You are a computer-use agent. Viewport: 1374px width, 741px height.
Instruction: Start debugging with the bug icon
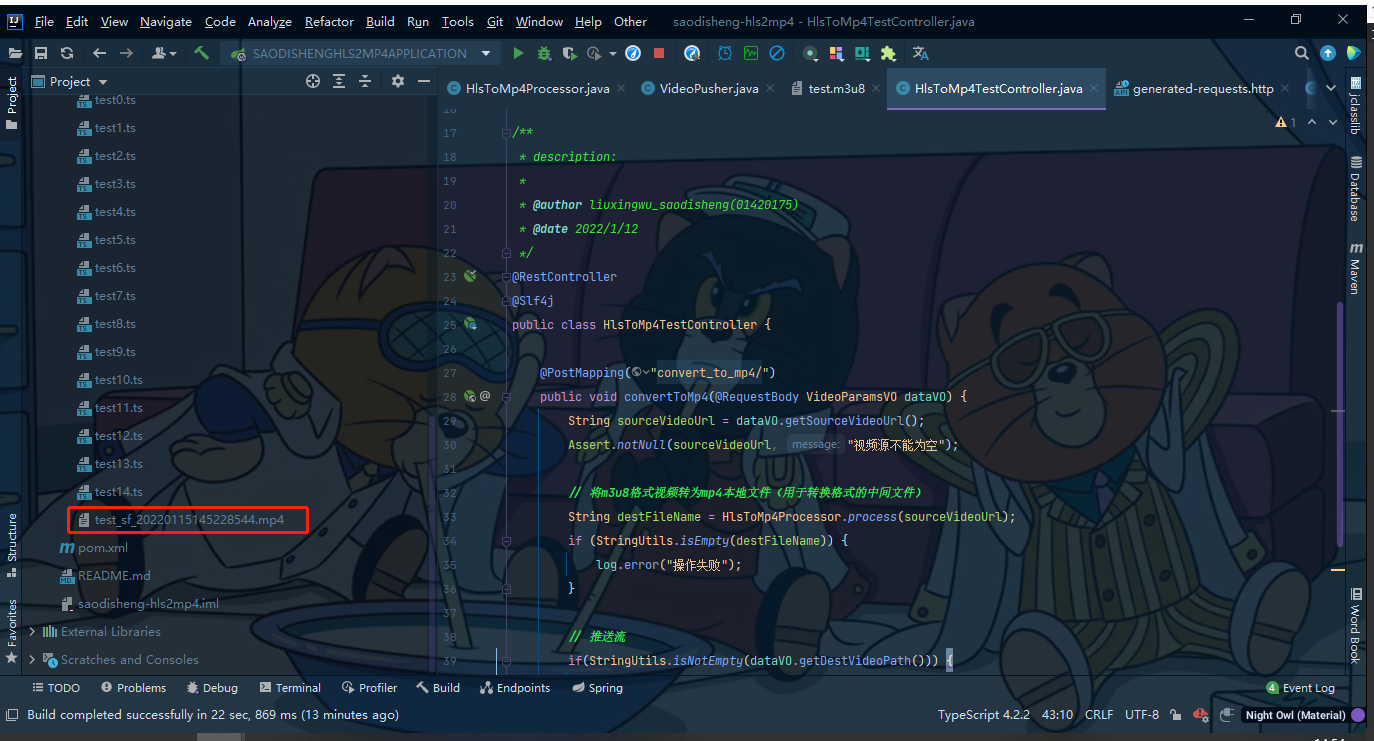coord(544,53)
